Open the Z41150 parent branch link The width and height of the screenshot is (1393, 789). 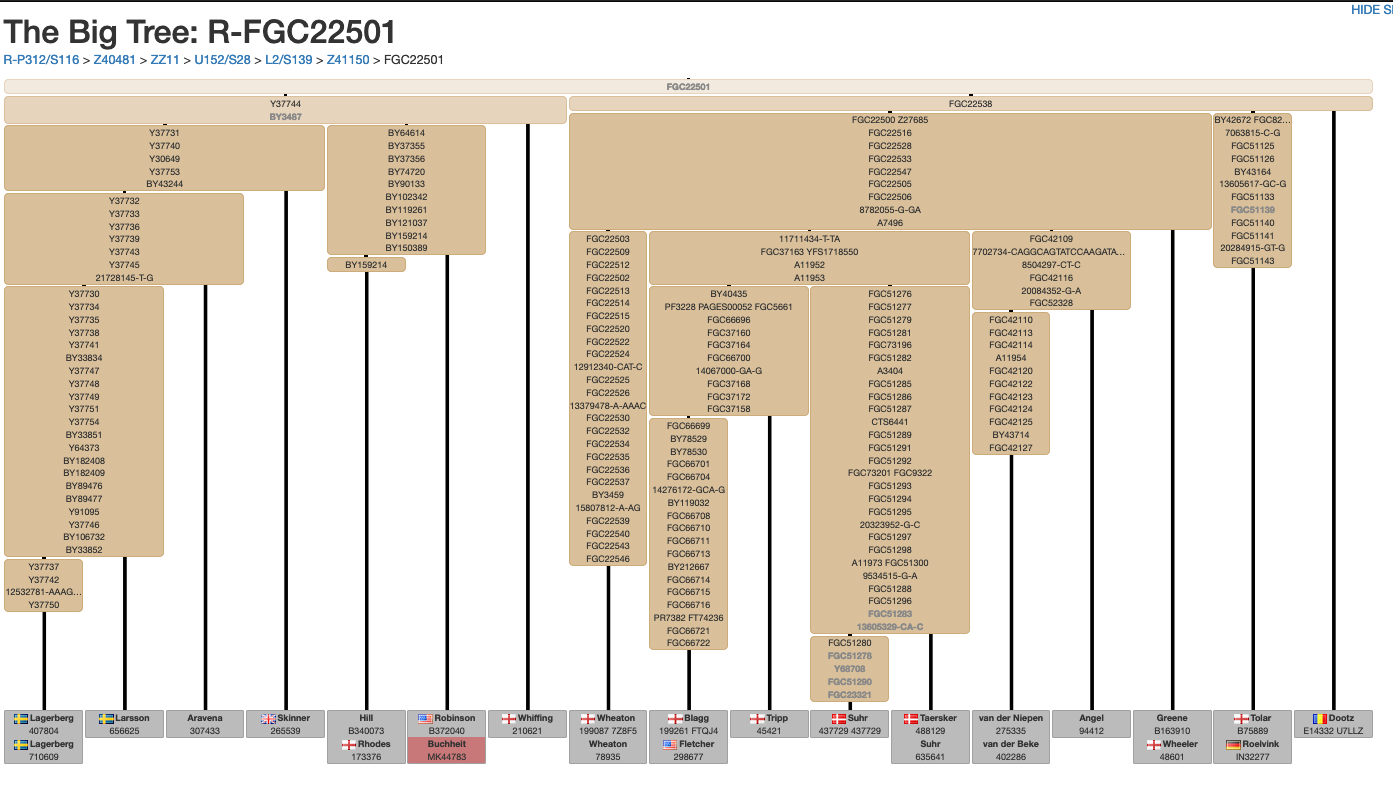[348, 60]
